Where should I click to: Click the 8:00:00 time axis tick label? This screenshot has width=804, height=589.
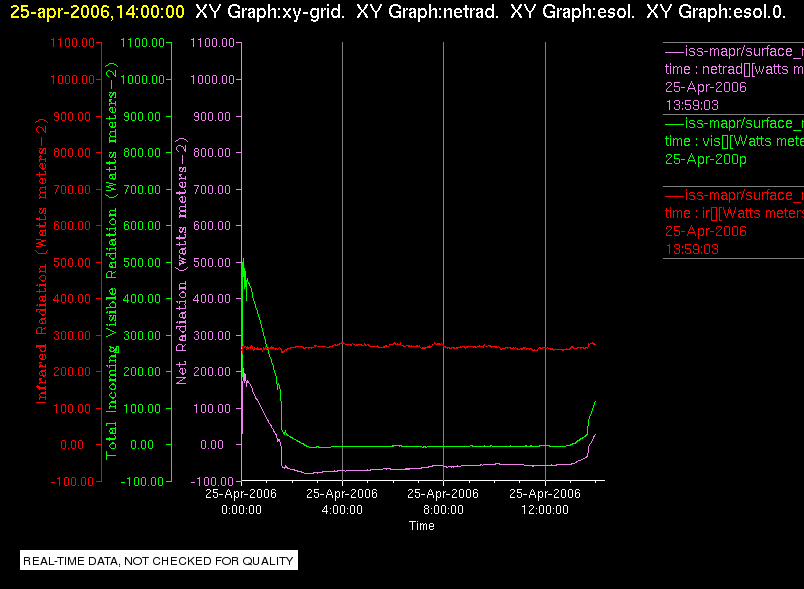pos(443,501)
